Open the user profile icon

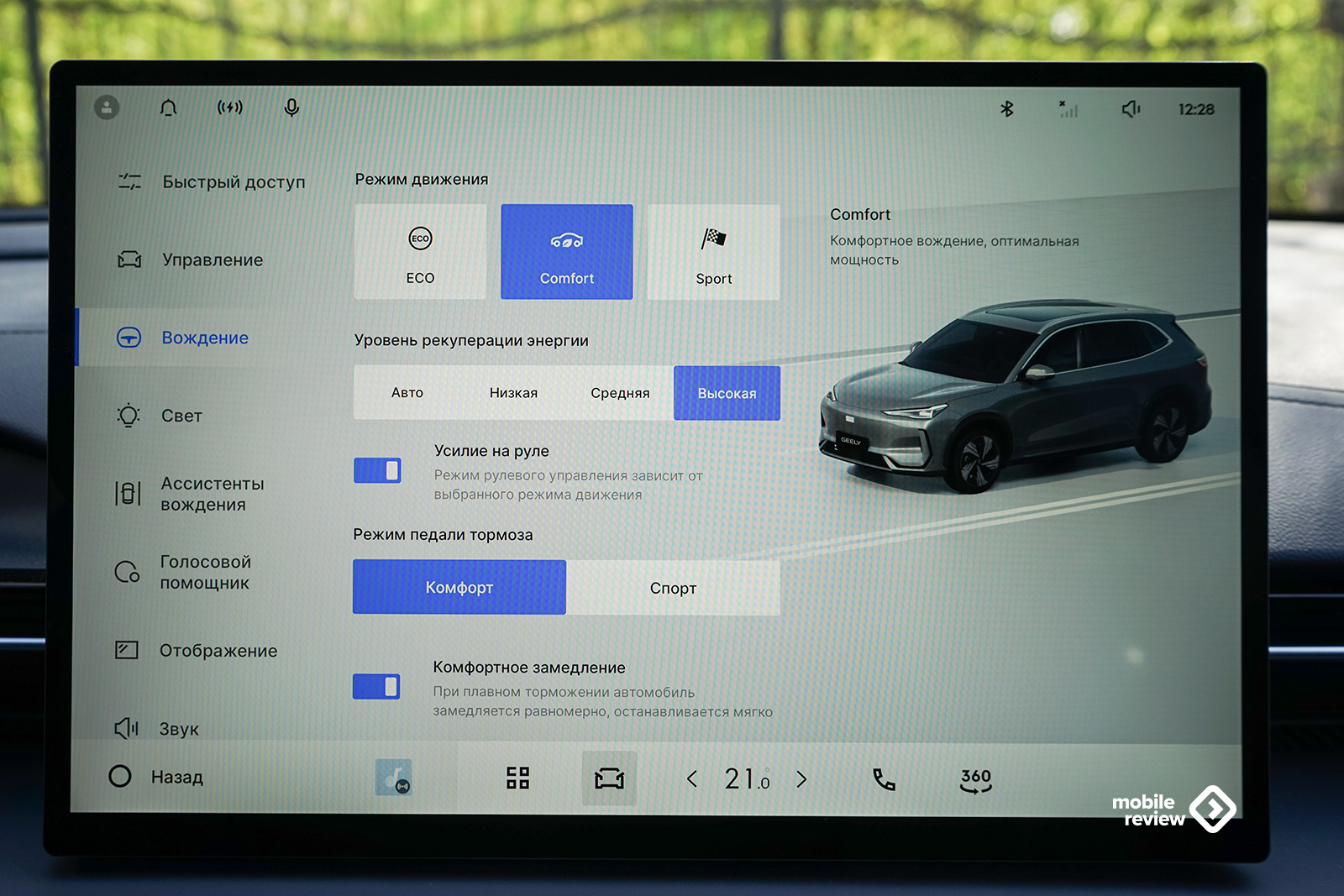(x=107, y=107)
